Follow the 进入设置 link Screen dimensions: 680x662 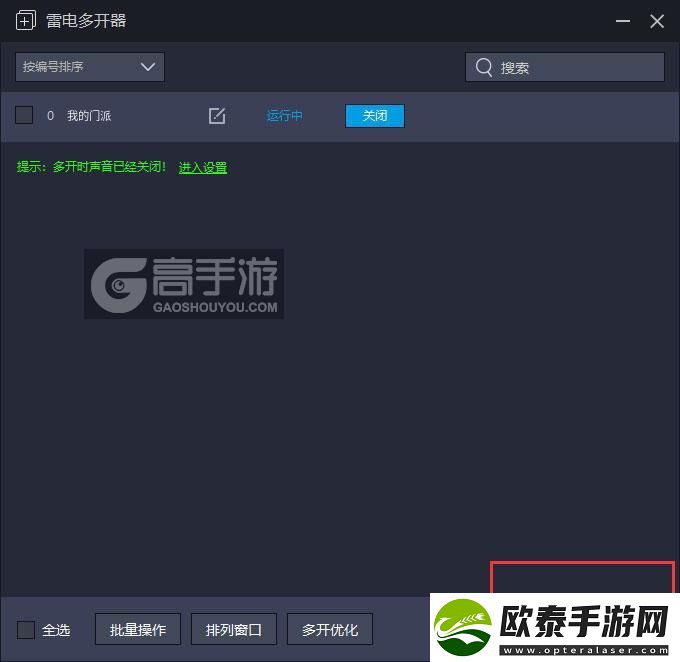click(203, 167)
